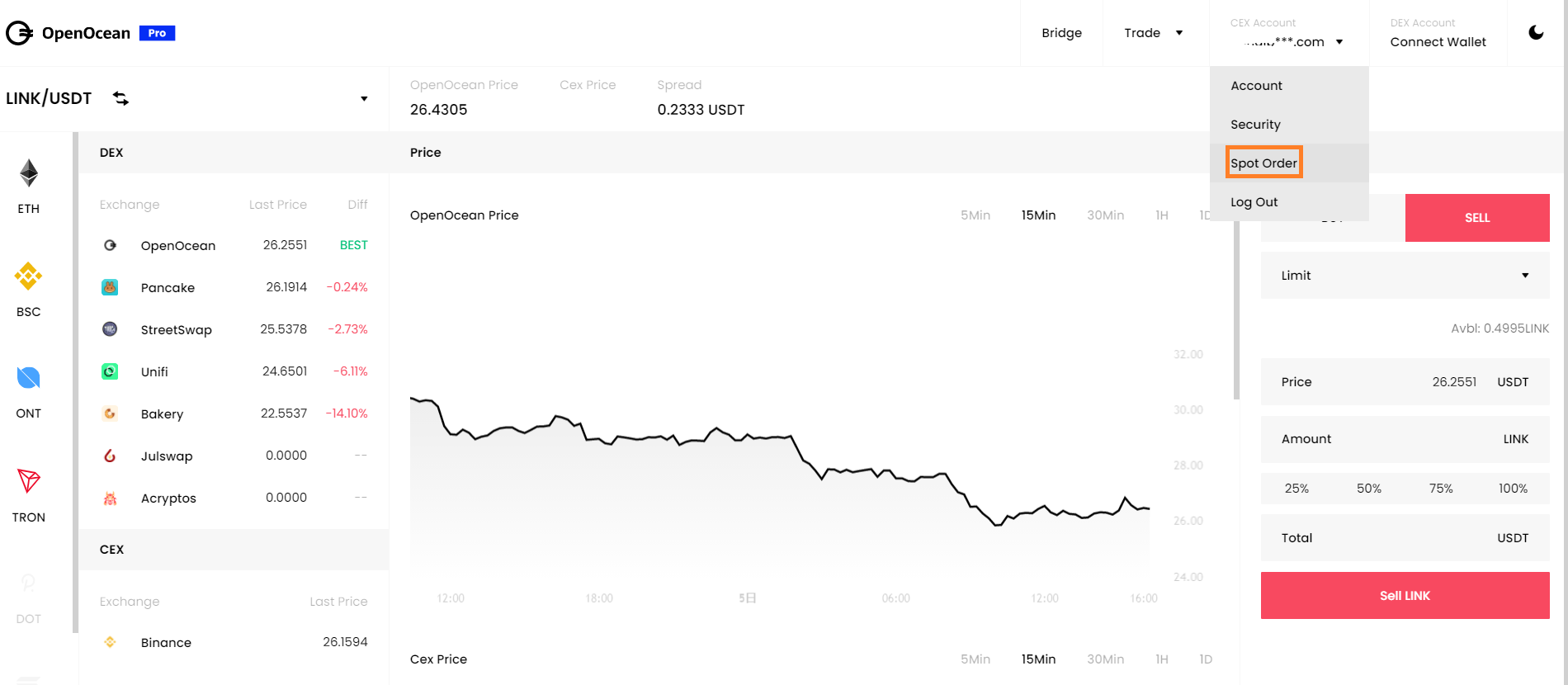Open the Bridge page
1568x685 pixels.
tap(1061, 33)
